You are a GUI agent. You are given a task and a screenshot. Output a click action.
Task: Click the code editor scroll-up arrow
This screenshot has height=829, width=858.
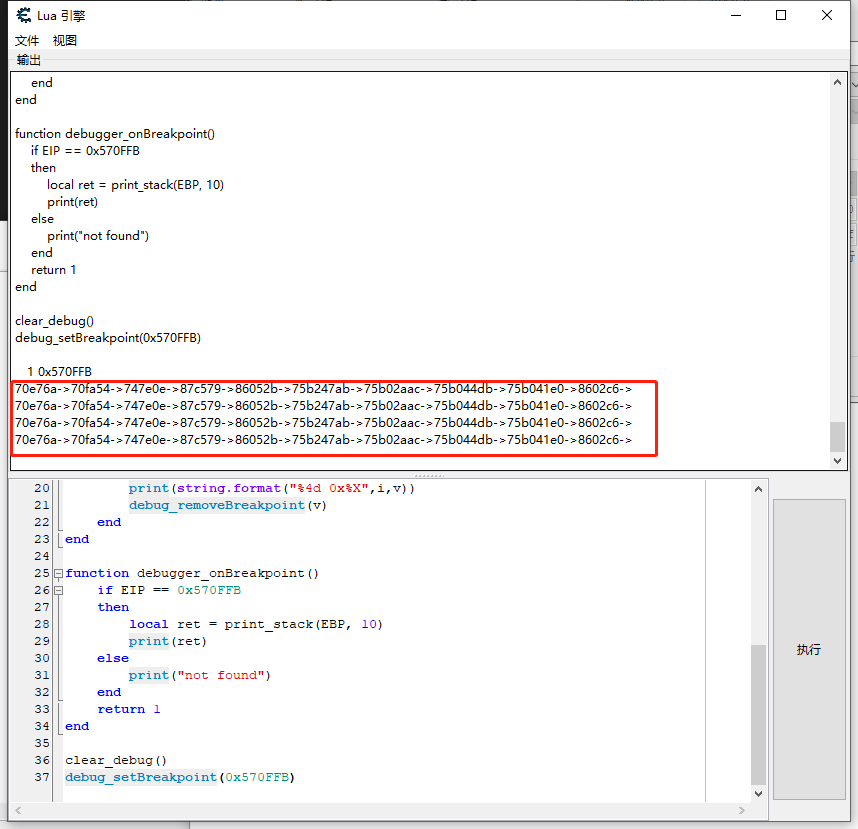(758, 488)
